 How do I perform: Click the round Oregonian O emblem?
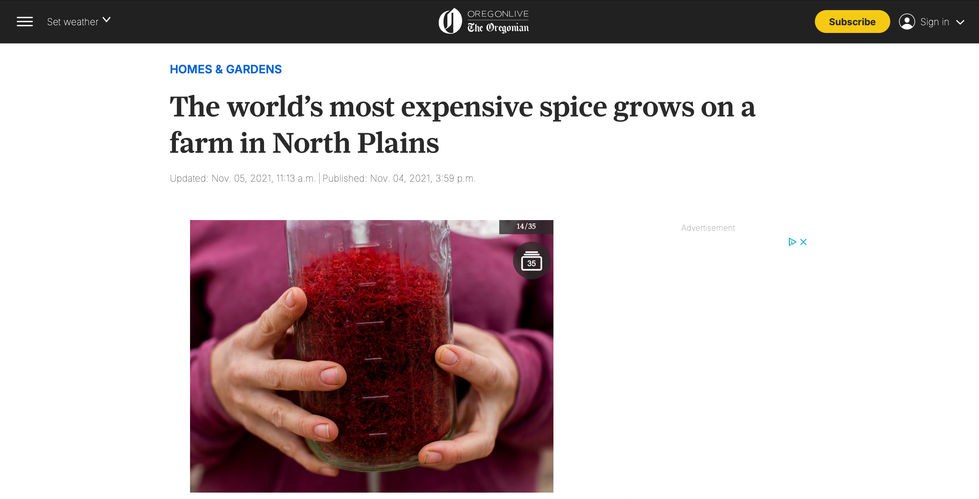[450, 21]
